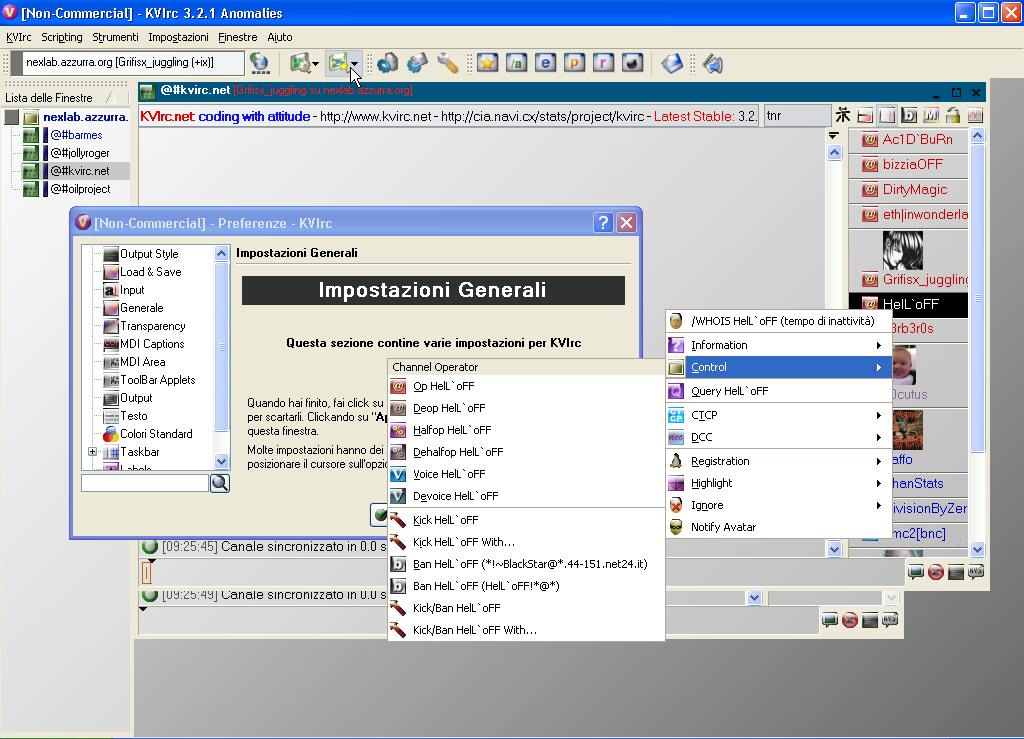Click the red graph icon in channel toolbar
Viewport: 1024px width, 739px height.
click(x=975, y=116)
